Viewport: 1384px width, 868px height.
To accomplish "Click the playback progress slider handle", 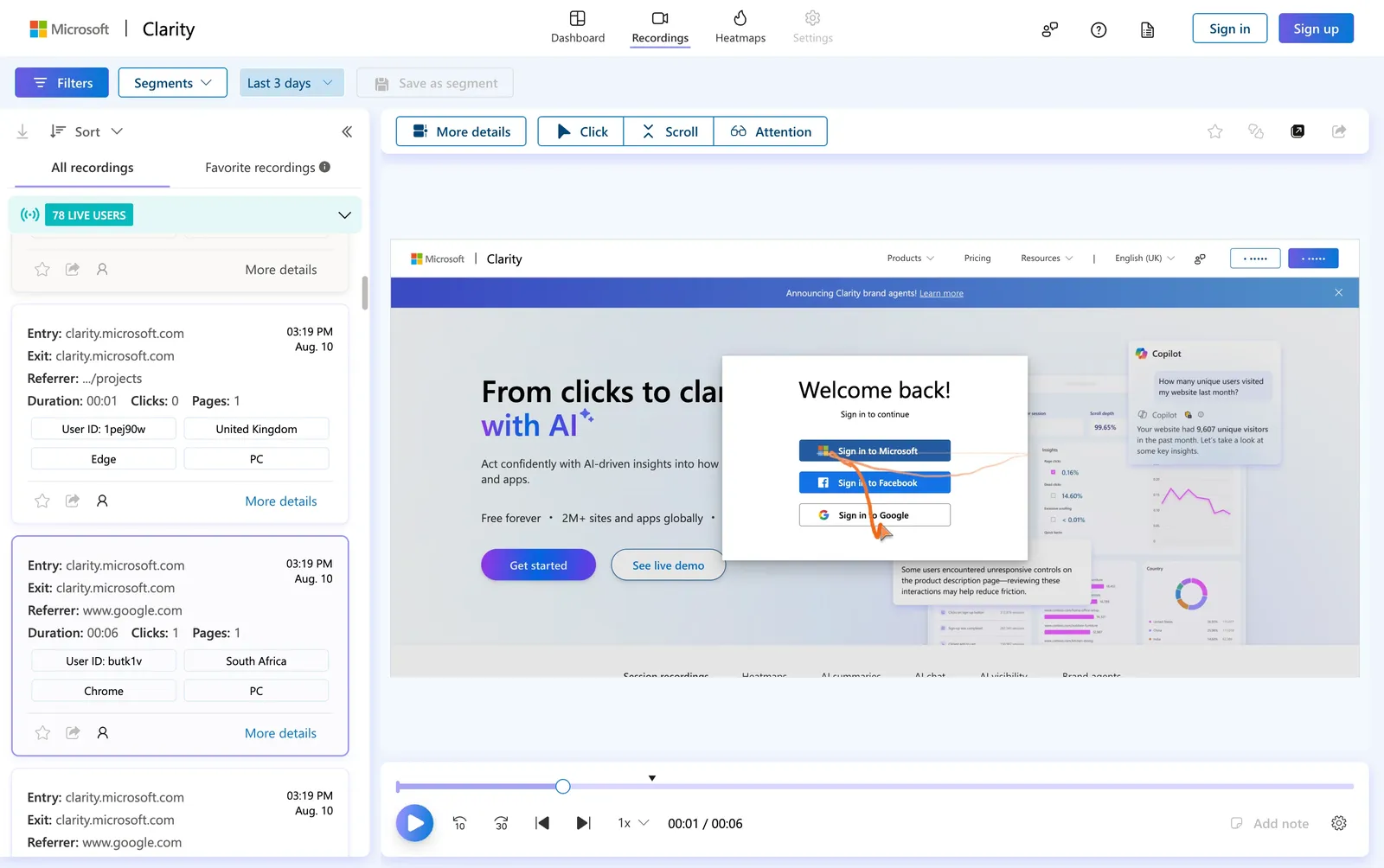I will click(563, 786).
